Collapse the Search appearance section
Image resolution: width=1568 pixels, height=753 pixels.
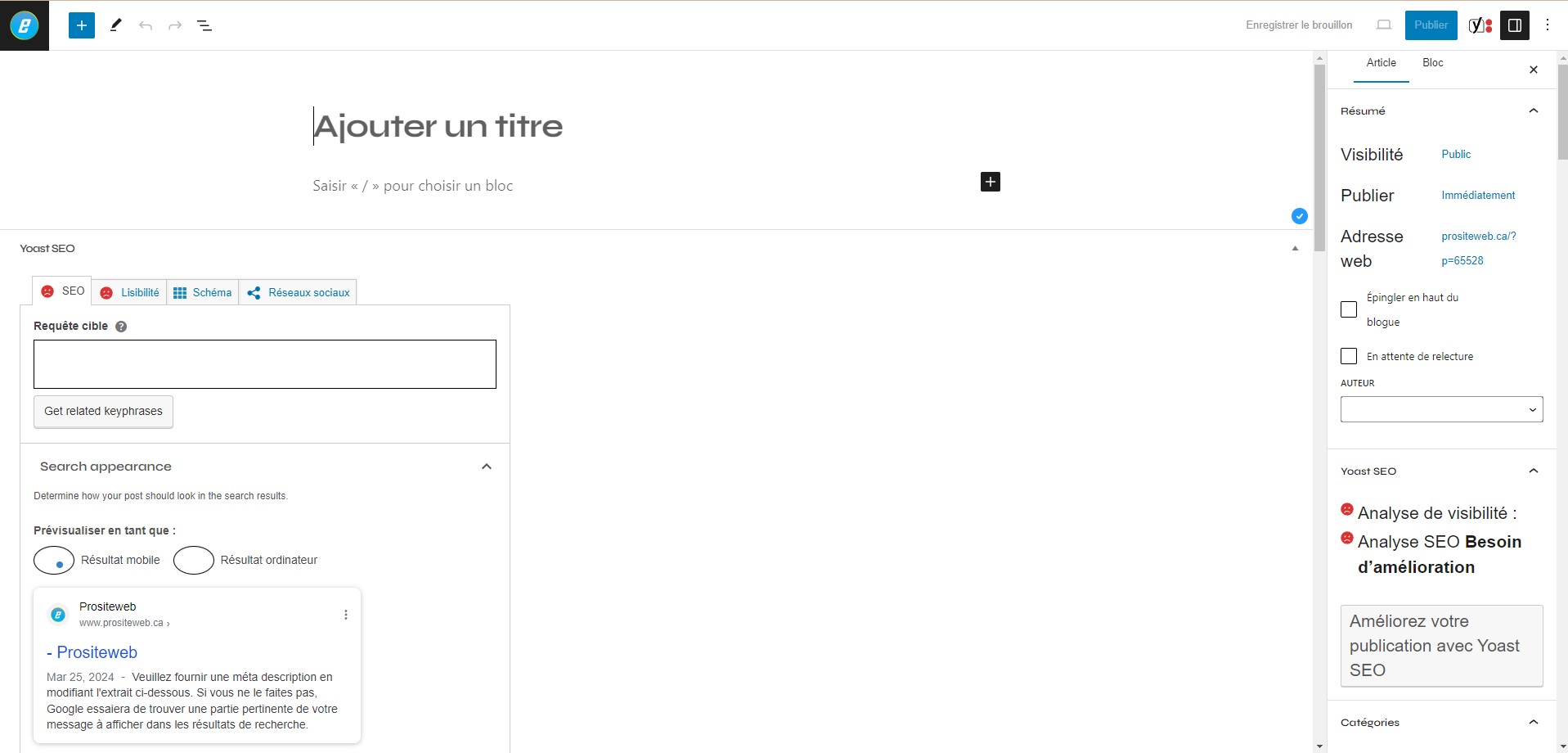pyautogui.click(x=487, y=467)
